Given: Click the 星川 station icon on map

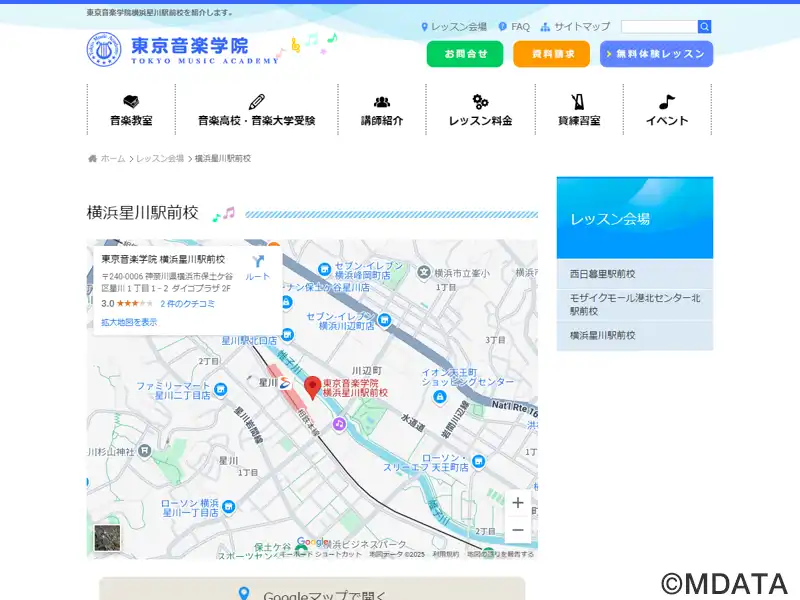Looking at the screenshot, I should [x=285, y=383].
